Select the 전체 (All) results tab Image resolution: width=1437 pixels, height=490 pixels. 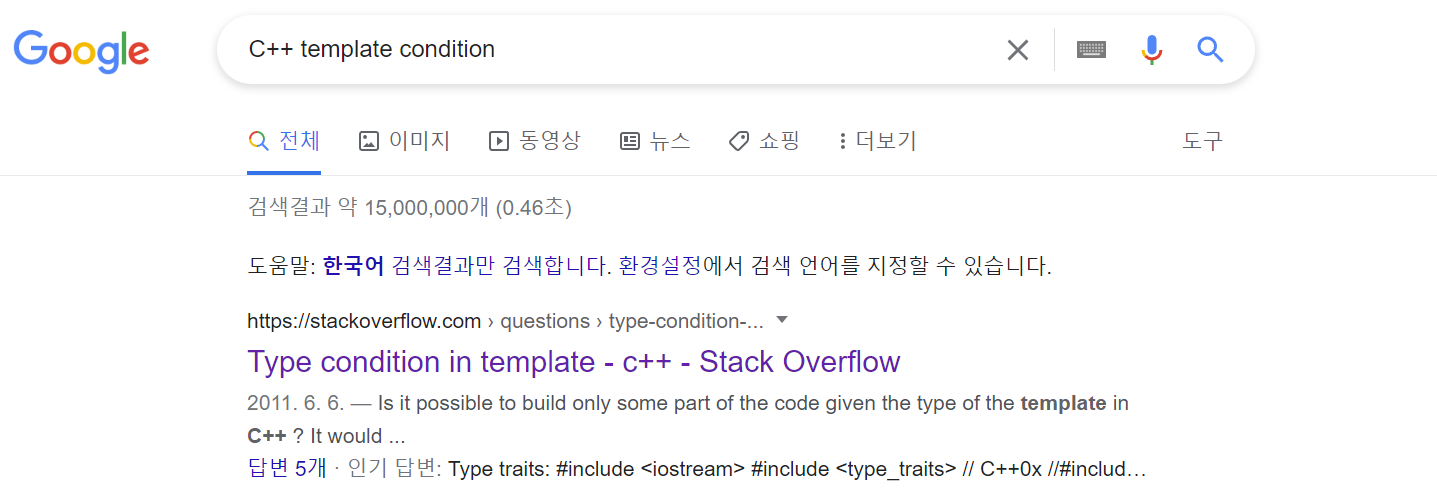point(284,141)
